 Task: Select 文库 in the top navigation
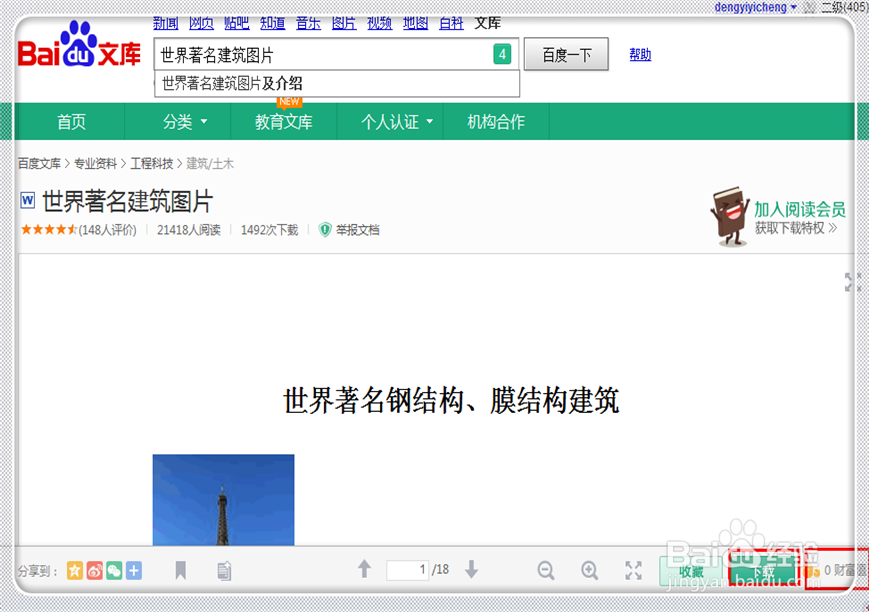[x=487, y=22]
